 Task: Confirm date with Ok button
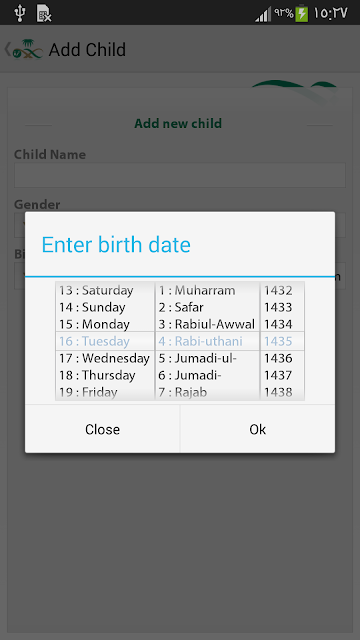258,429
